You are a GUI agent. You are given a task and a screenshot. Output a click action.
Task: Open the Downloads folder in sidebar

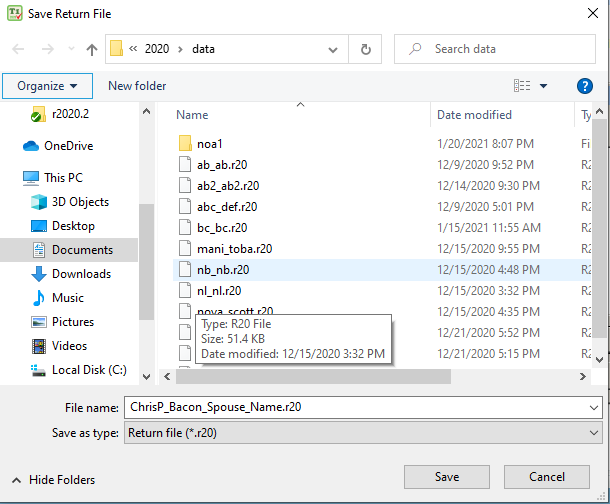click(x=80, y=274)
